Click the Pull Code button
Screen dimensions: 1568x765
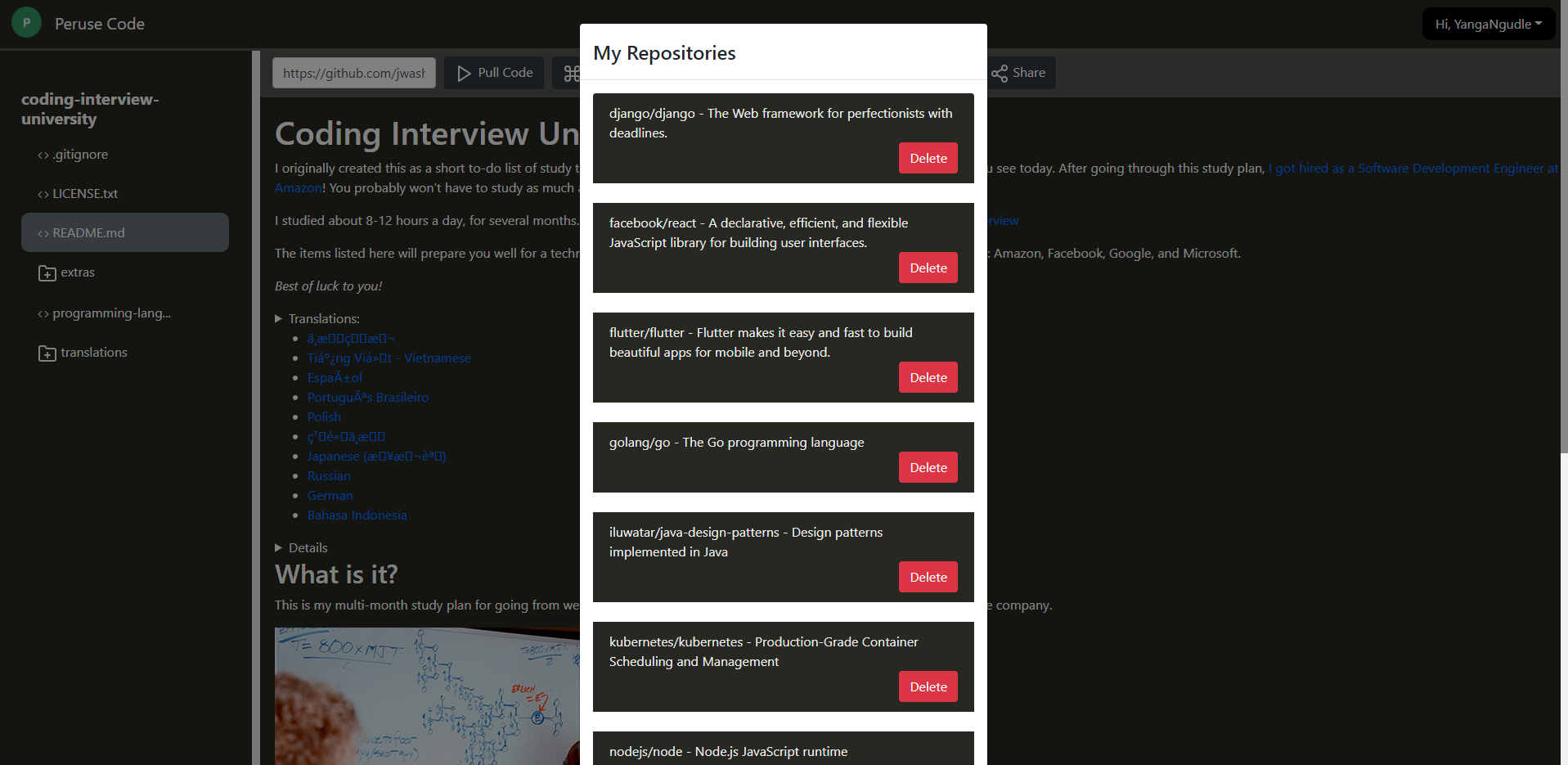(x=494, y=73)
